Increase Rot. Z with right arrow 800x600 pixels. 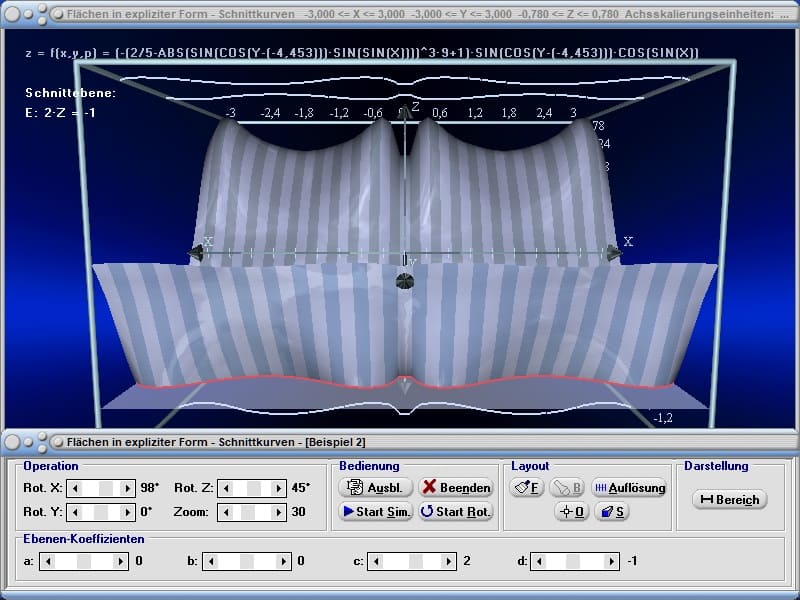(278, 488)
